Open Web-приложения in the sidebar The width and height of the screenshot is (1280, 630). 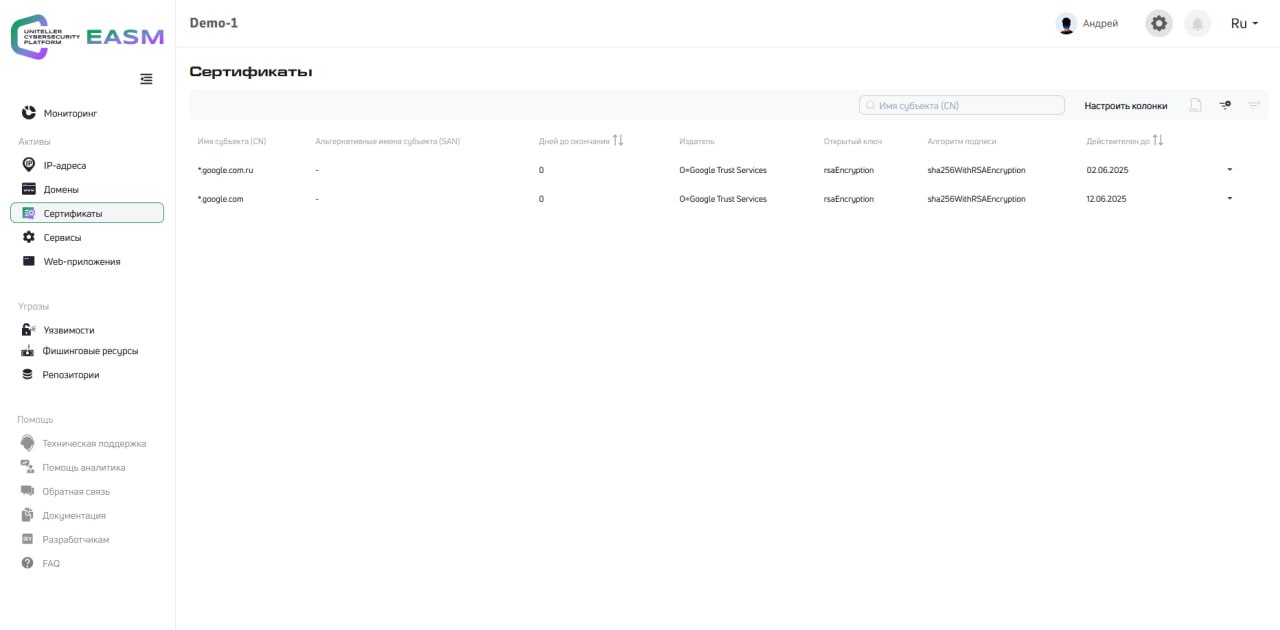point(81,262)
